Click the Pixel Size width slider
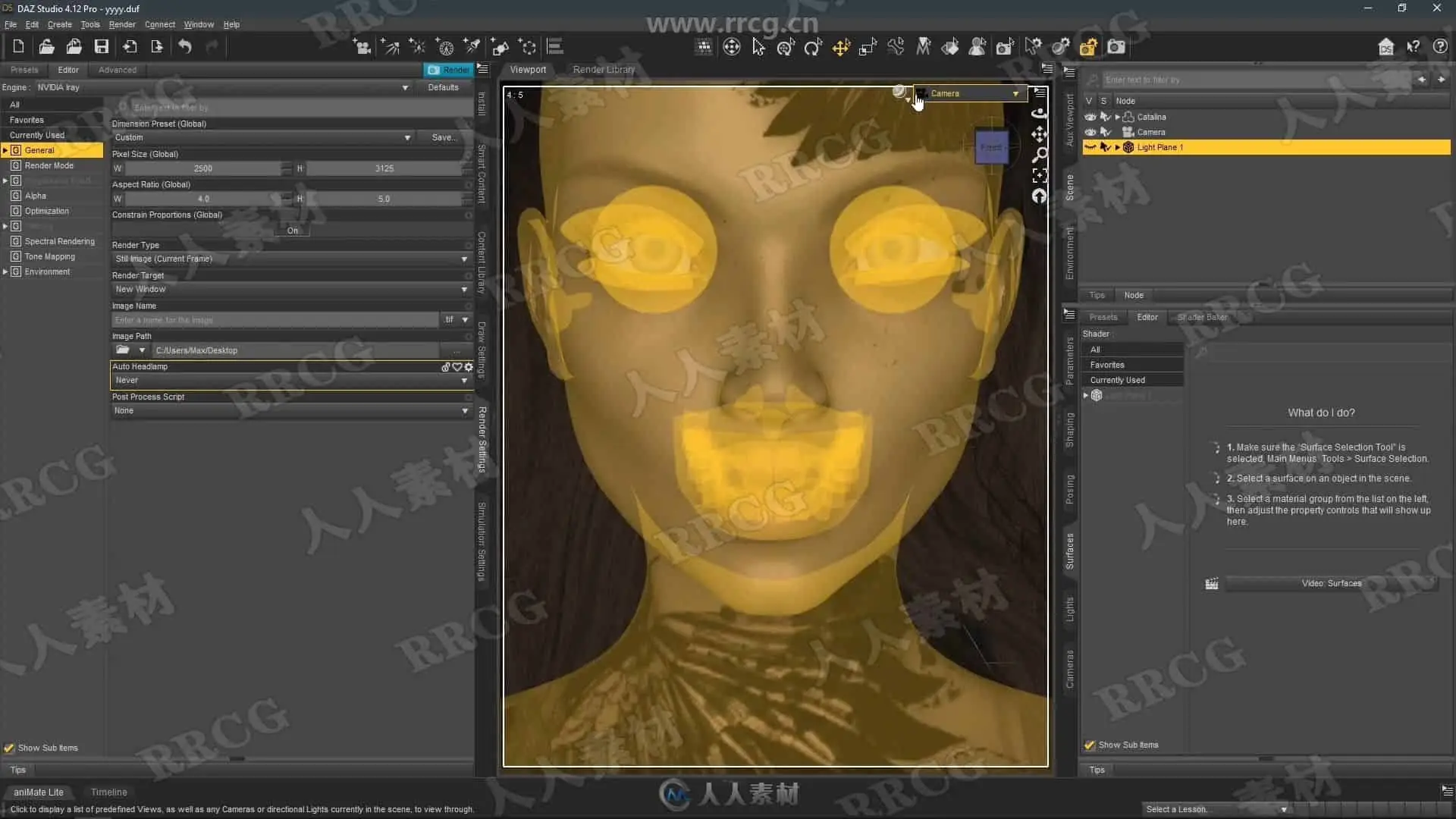 [x=202, y=168]
